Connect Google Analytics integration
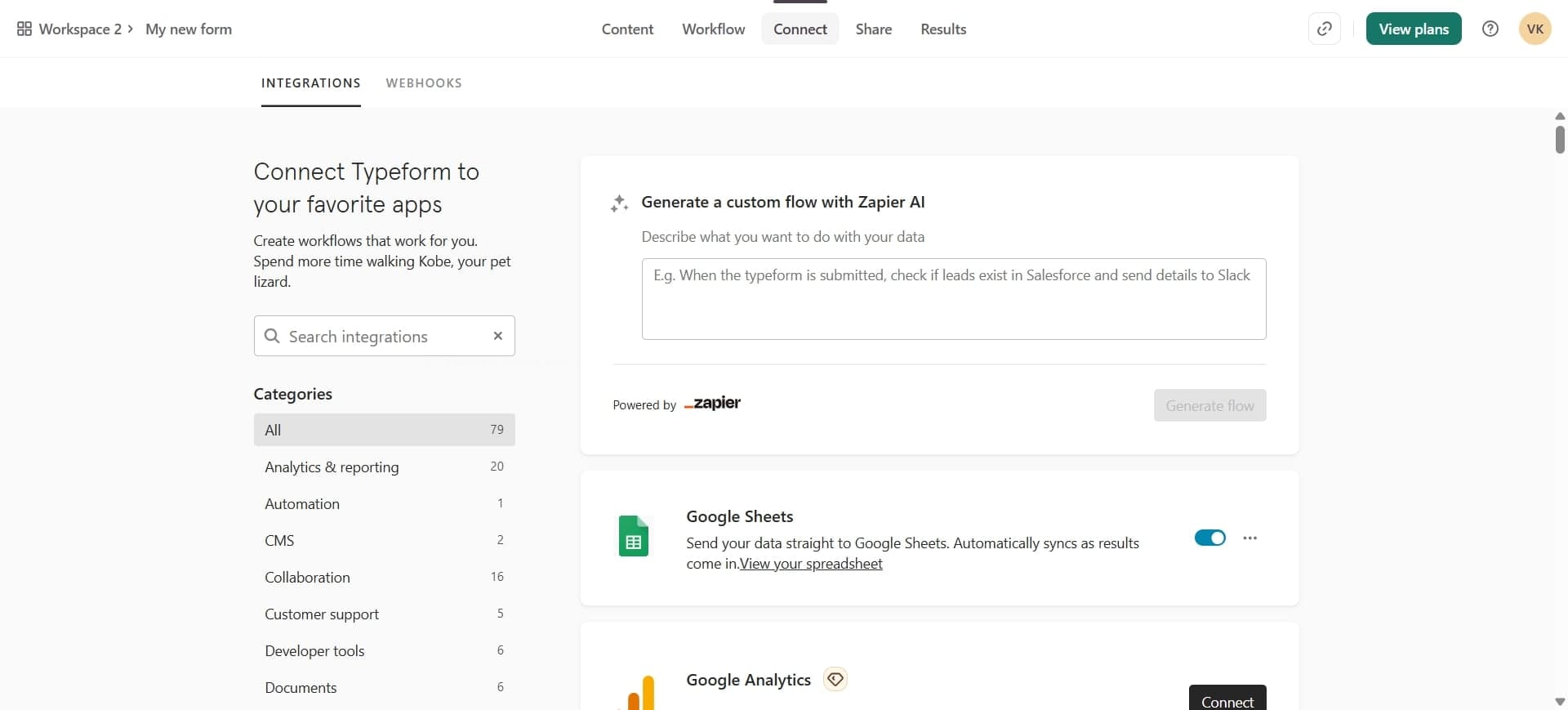Image resolution: width=1568 pixels, height=710 pixels. point(1227,698)
